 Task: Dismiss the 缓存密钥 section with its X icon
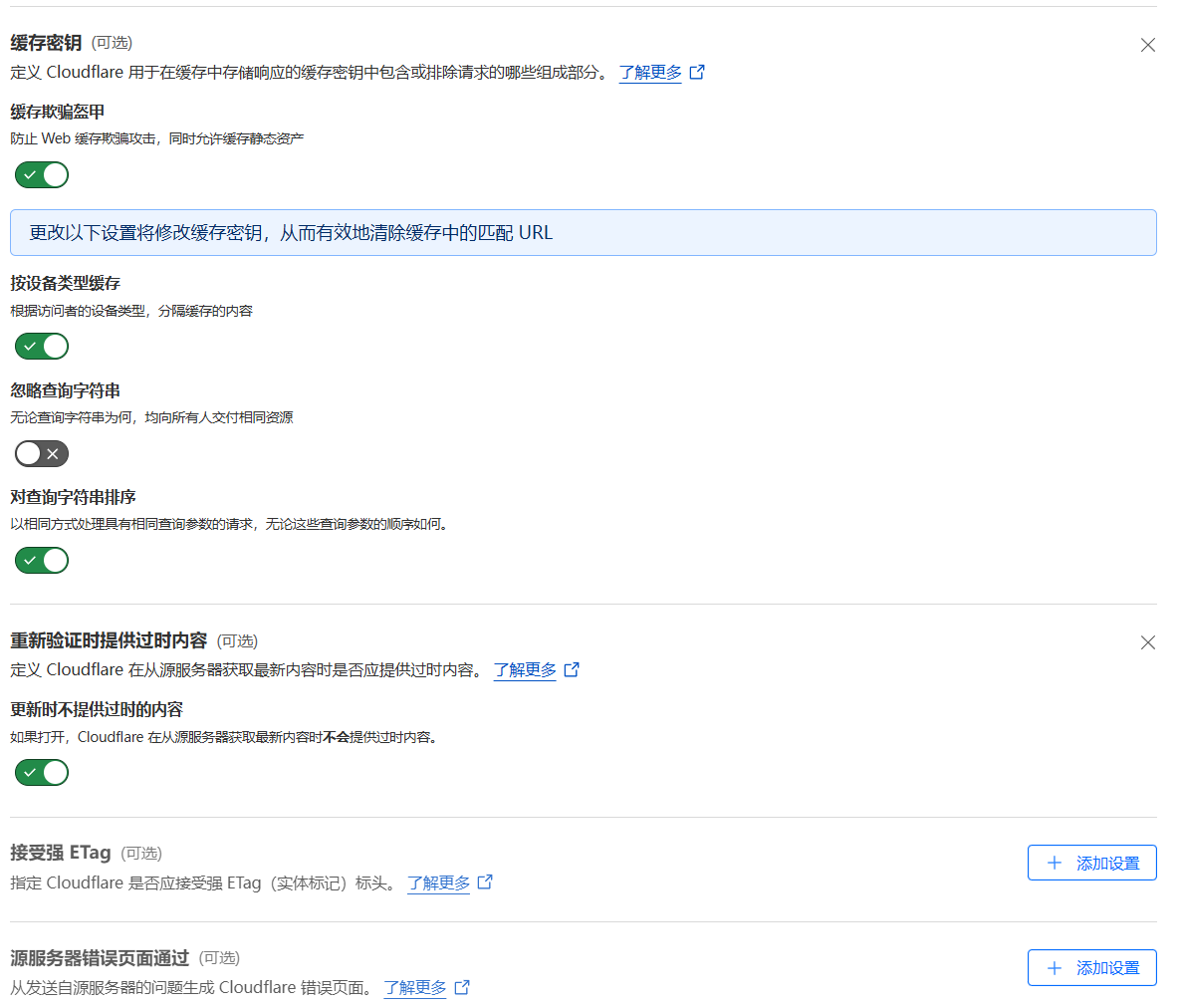point(1147,45)
